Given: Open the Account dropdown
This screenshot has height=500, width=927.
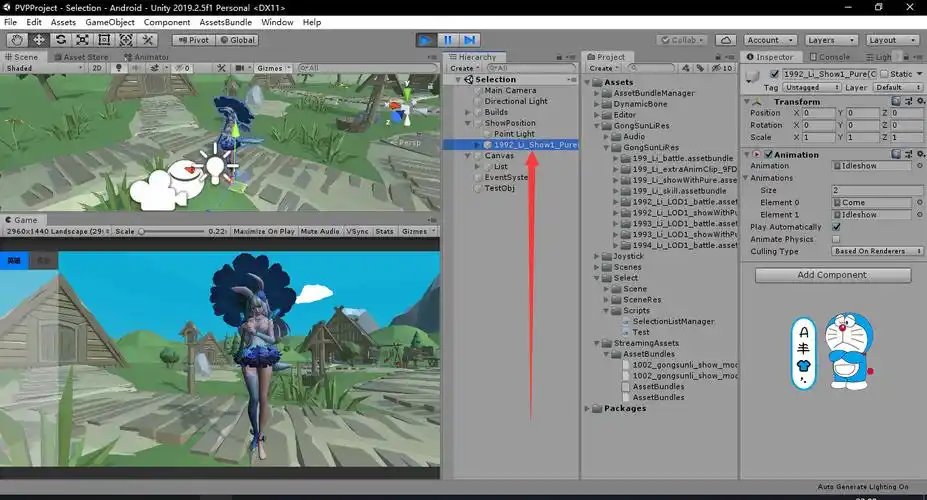Looking at the screenshot, I should 771,40.
